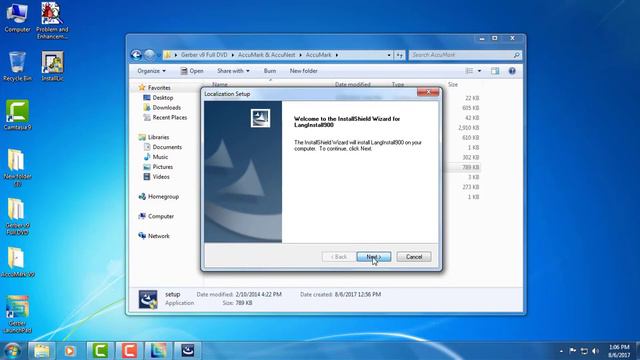
Task: Open Problem and Enhancement desktop shortcut
Action: click(x=52, y=20)
